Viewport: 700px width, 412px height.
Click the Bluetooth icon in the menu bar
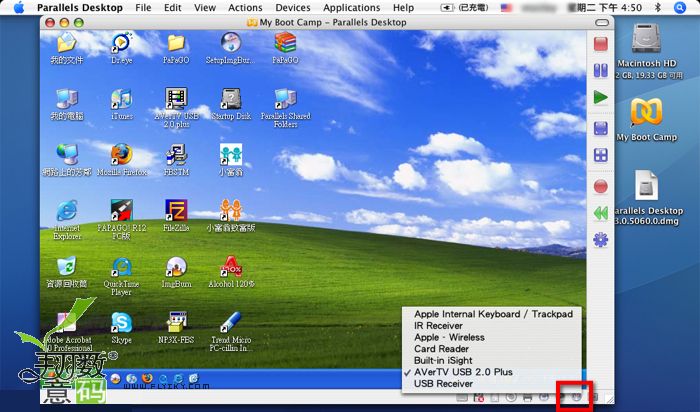coord(658,8)
